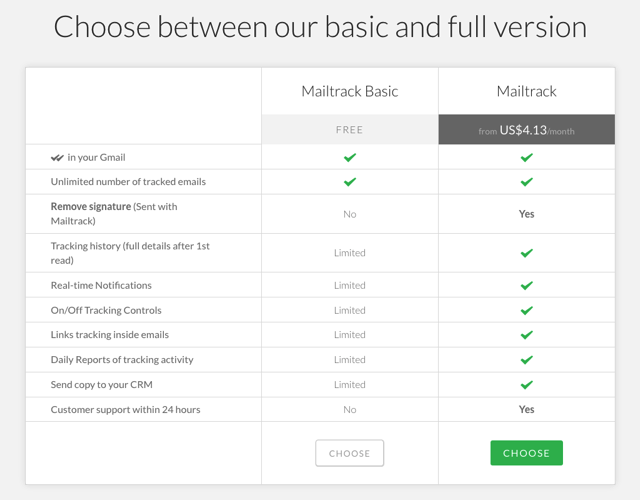This screenshot has height=500, width=640.
Task: Click the 'Links tracking inside emails' label
Action: click(110, 335)
